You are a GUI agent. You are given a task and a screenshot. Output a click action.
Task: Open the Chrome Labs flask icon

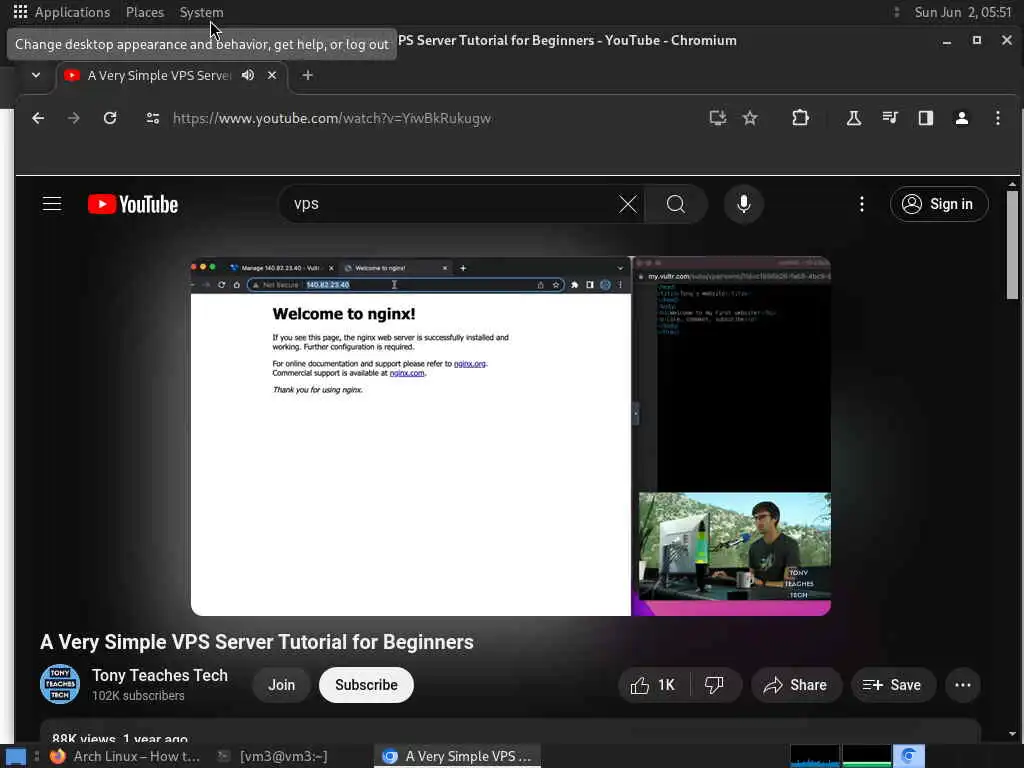pyautogui.click(x=854, y=118)
